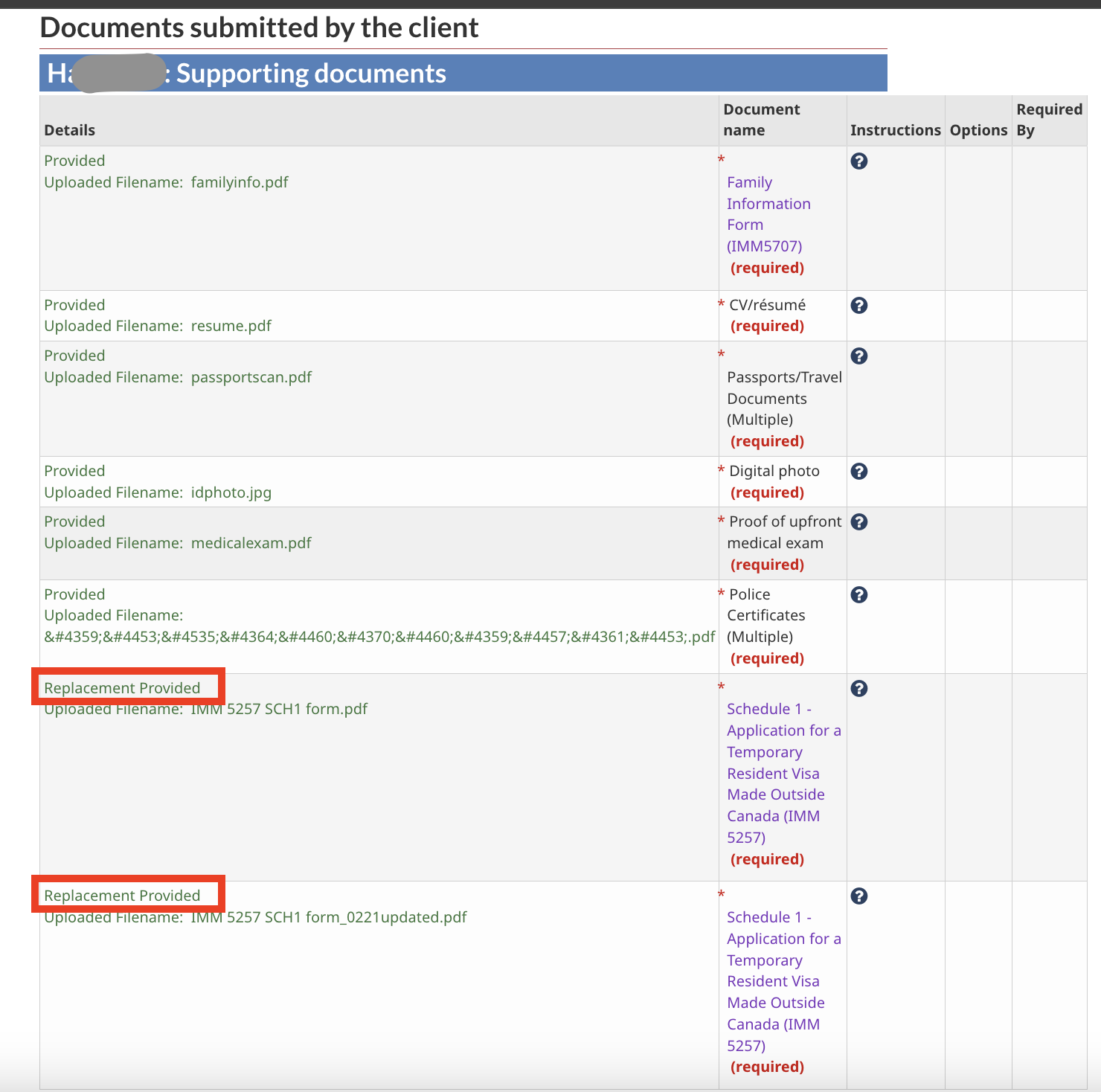This screenshot has height=1092, width=1101.
Task: Open Passports/Travel Documents instructions help icon
Action: pos(858,356)
